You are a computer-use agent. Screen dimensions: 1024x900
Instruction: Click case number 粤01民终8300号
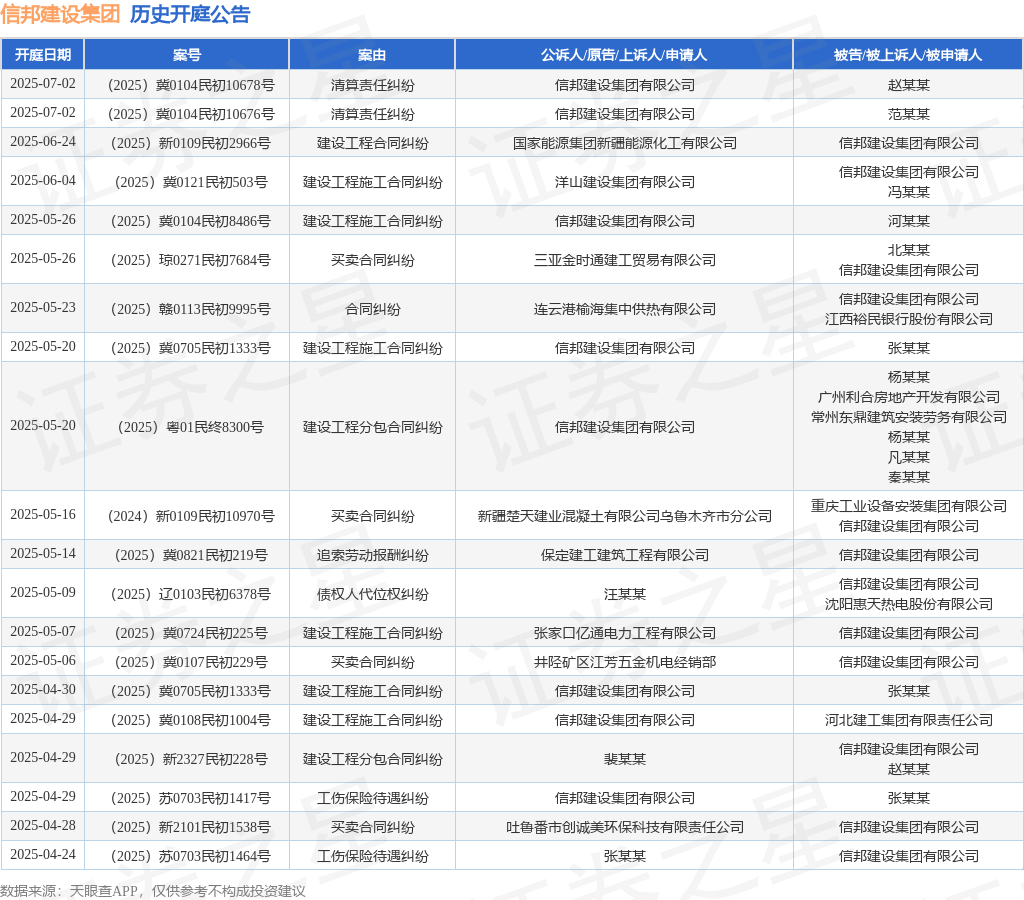click(191, 427)
